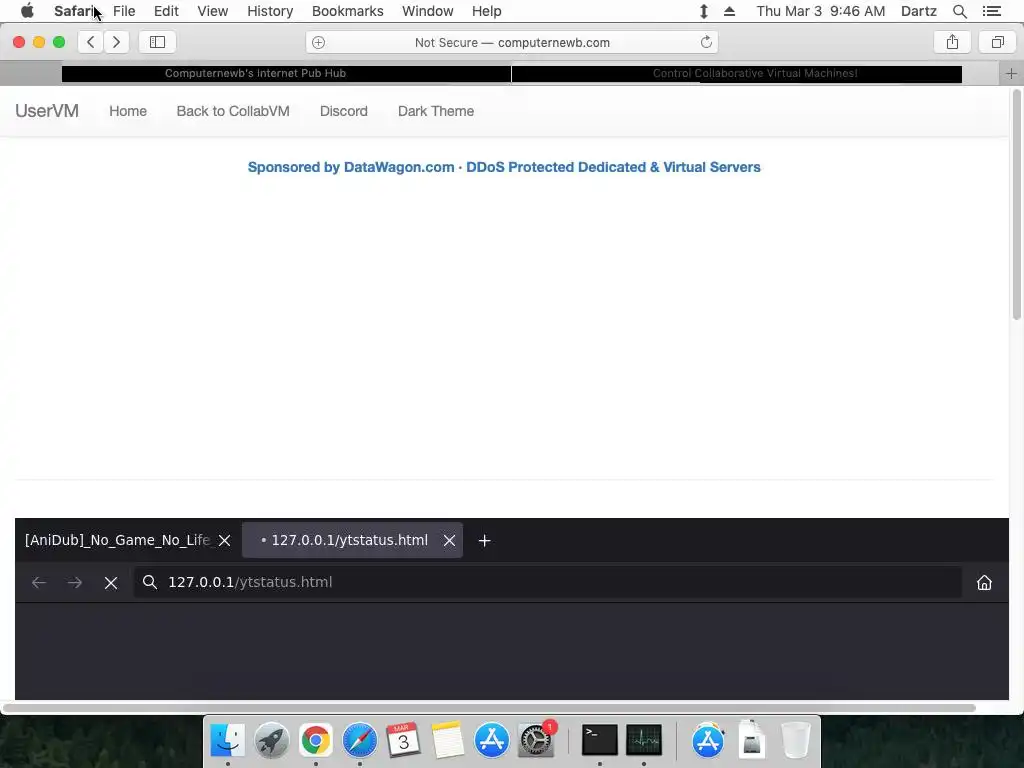Open the Apple menu
This screenshot has height=768, width=1024.
coord(27,11)
